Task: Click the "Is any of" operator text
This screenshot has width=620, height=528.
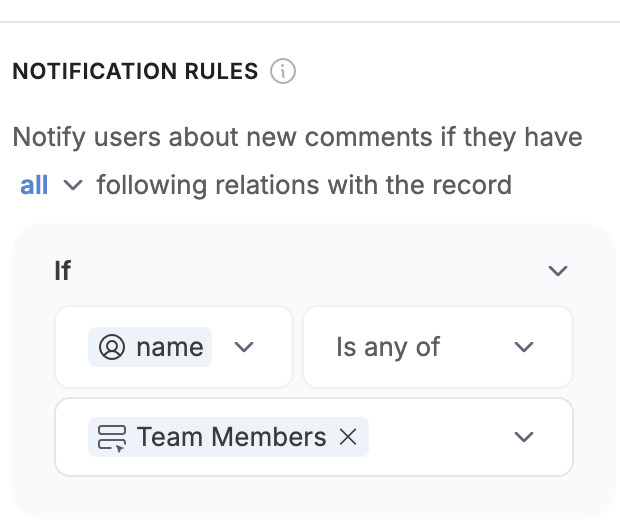Action: pos(388,347)
